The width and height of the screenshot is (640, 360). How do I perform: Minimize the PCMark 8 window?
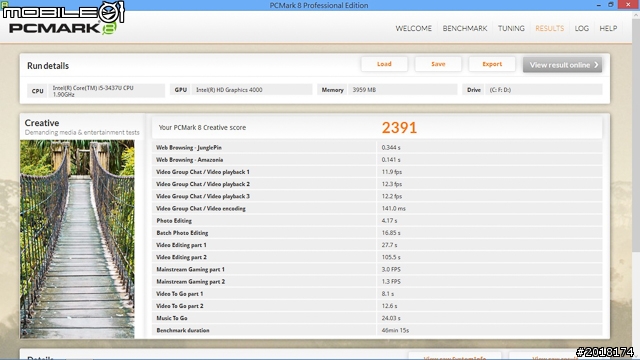(x=598, y=5)
